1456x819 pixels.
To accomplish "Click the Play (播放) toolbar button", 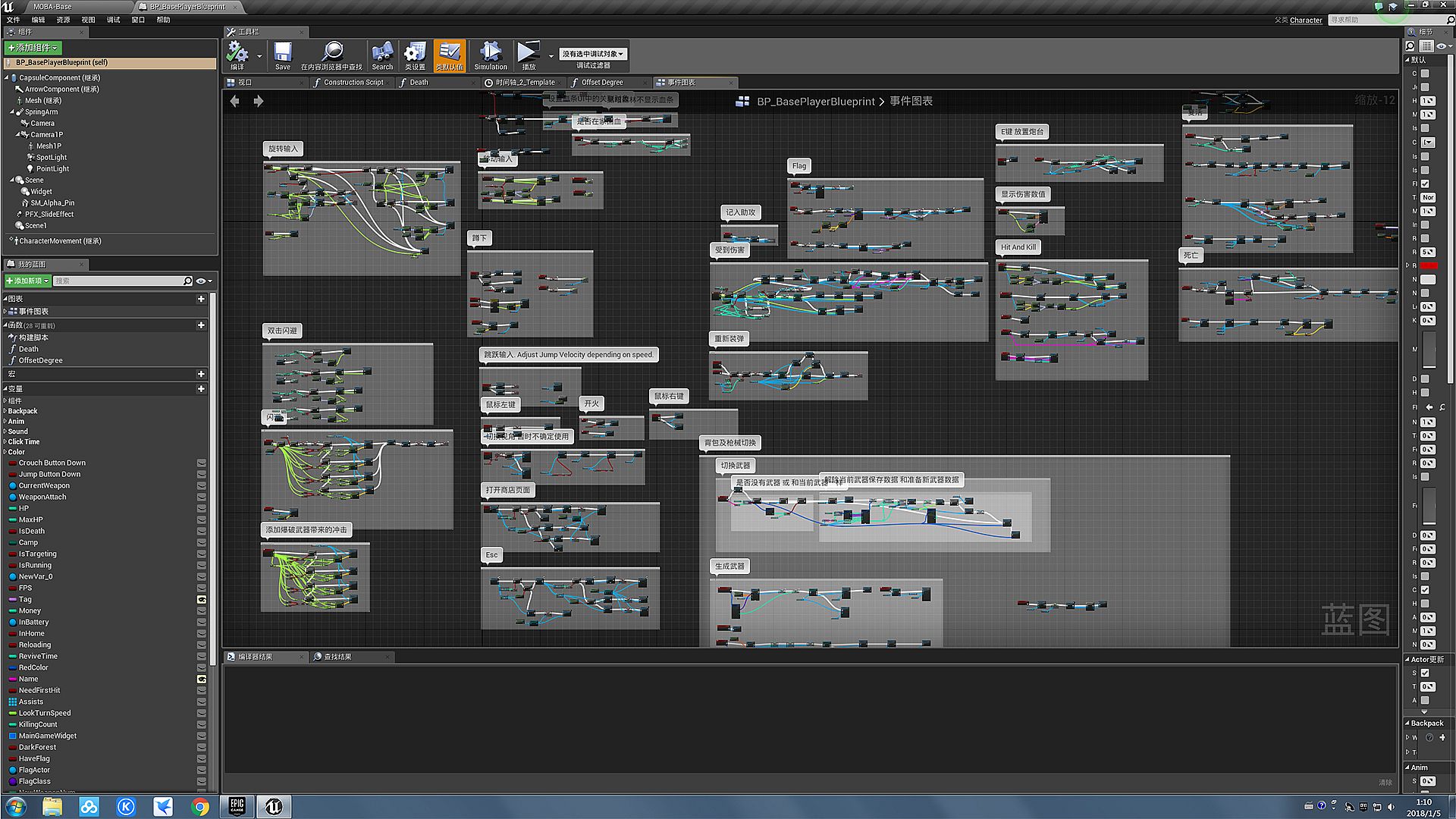I will point(527,54).
